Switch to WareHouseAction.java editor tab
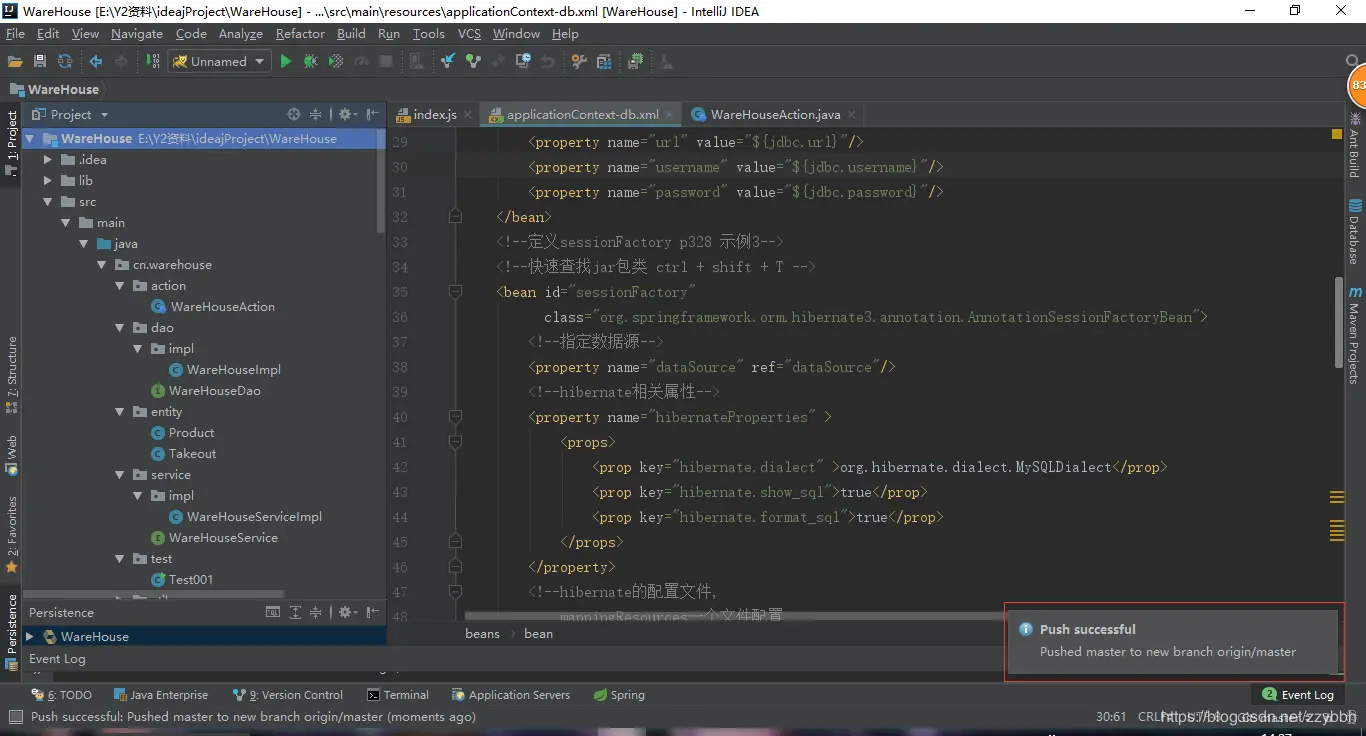The image size is (1366, 736). point(776,114)
